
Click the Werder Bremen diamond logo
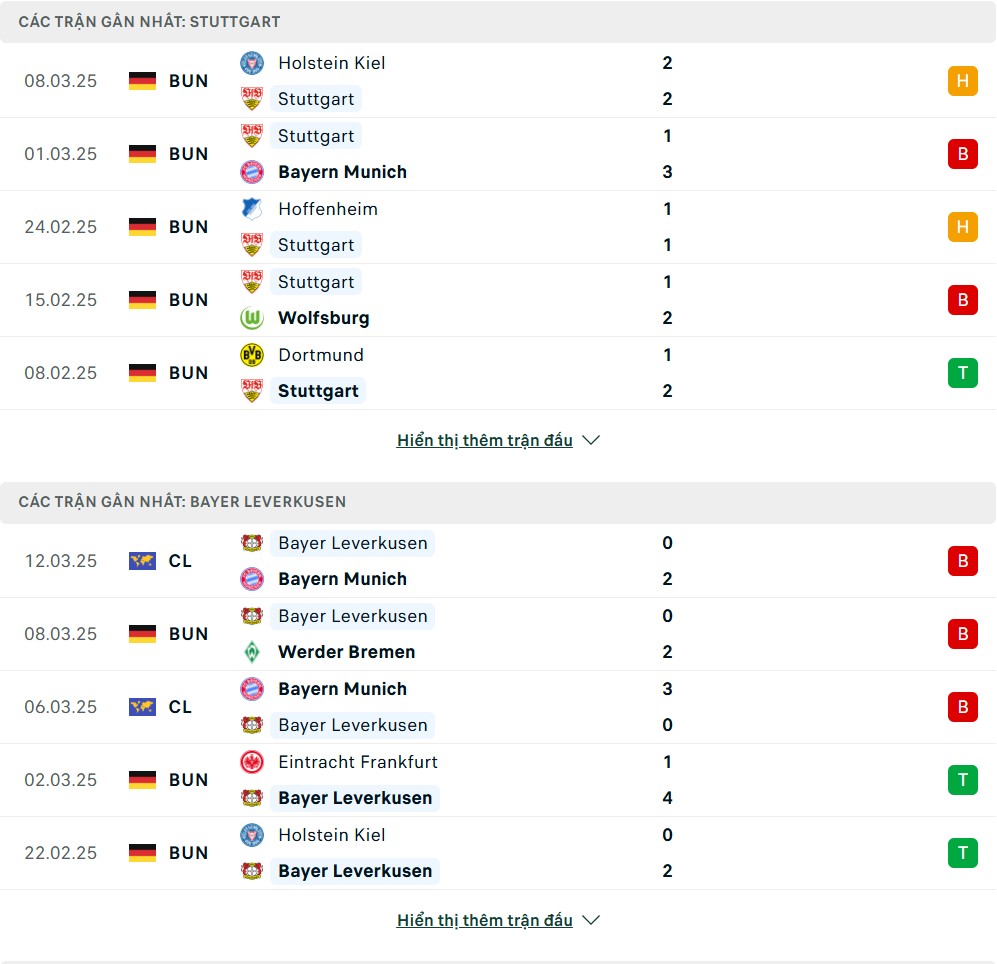pos(252,652)
